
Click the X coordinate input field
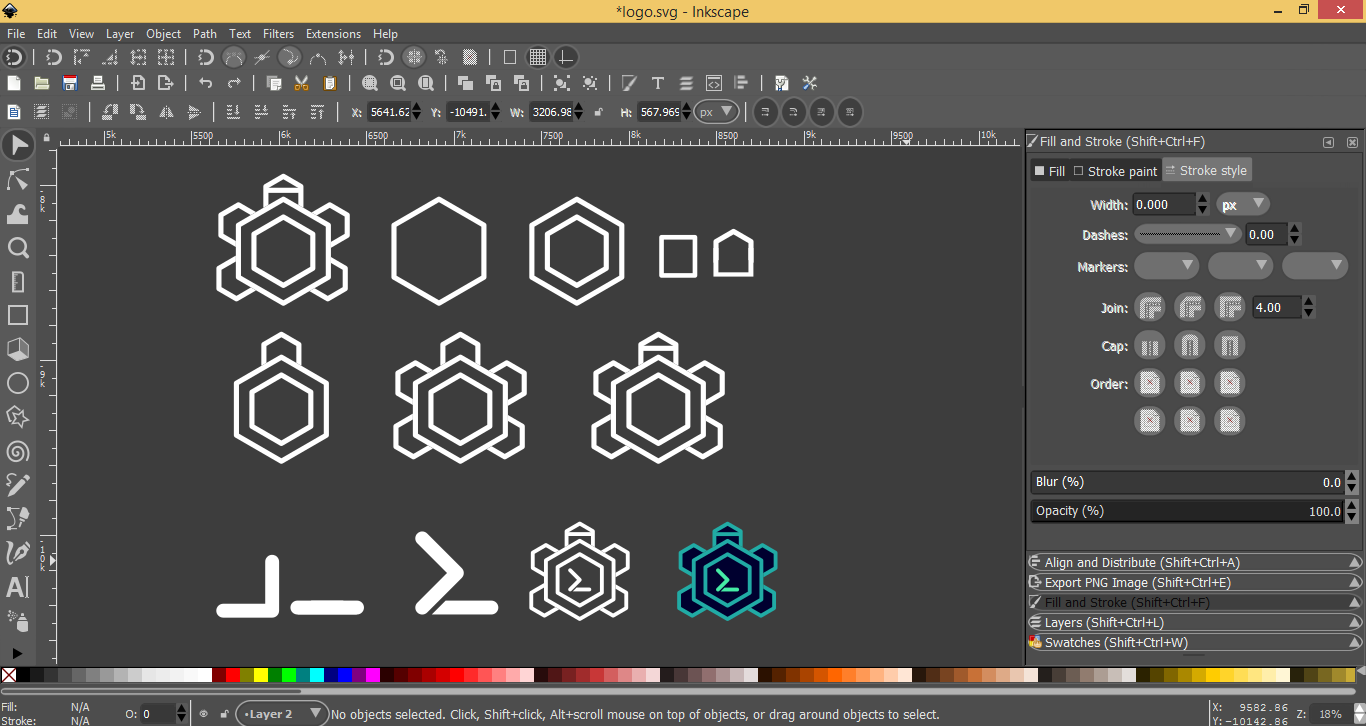coord(389,112)
